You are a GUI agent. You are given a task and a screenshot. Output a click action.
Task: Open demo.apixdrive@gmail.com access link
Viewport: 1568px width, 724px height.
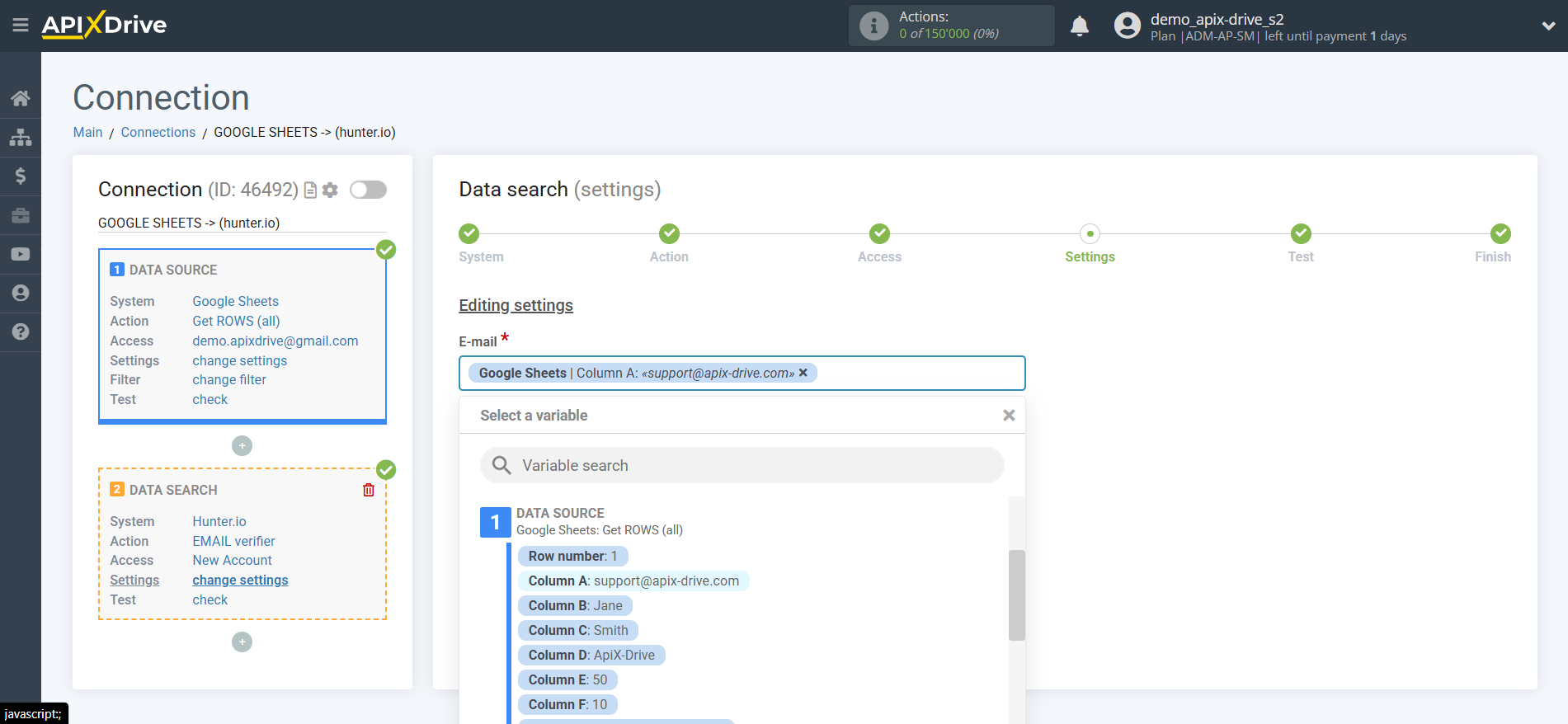pyautogui.click(x=275, y=341)
